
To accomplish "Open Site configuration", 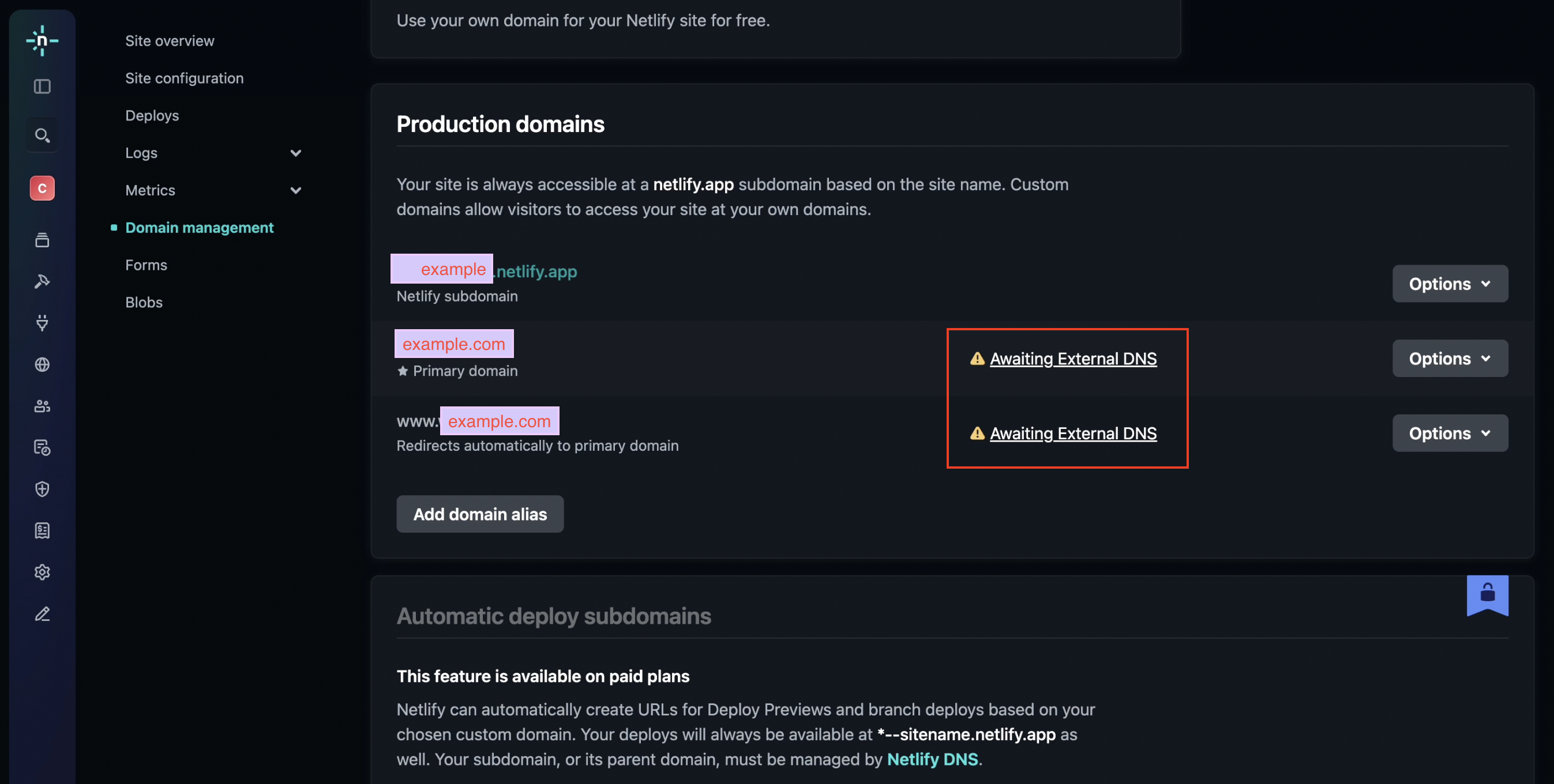I will pyautogui.click(x=185, y=78).
